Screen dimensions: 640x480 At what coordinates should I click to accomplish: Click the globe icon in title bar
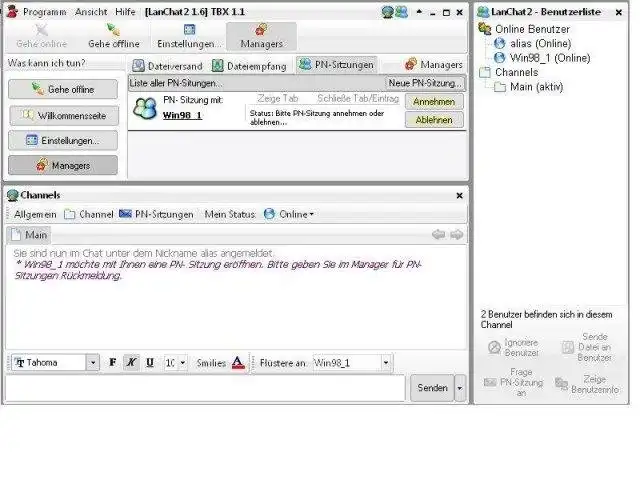click(387, 12)
